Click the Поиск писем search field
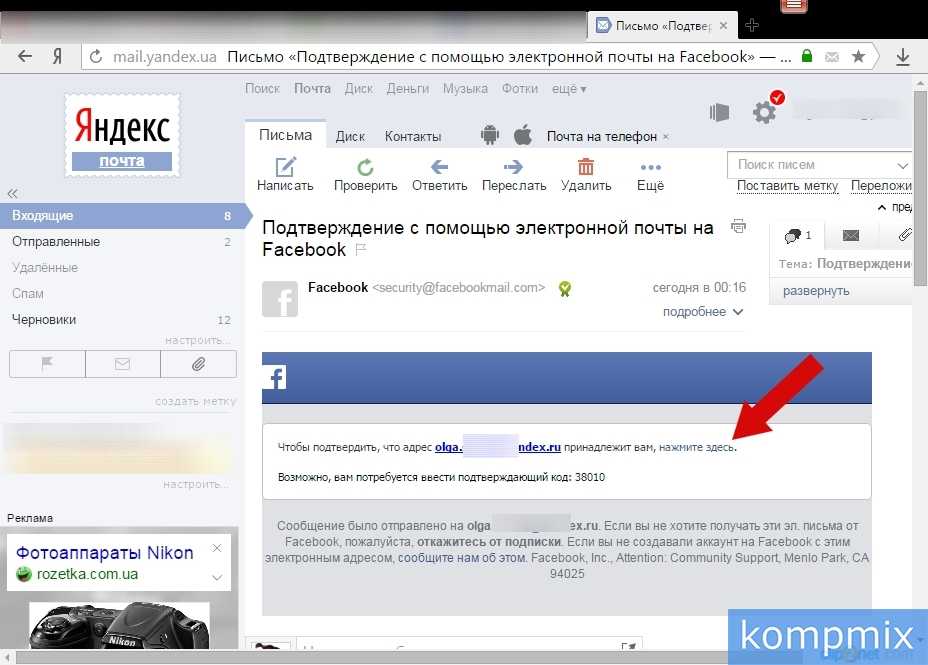The height and width of the screenshot is (665, 928). coord(815,165)
